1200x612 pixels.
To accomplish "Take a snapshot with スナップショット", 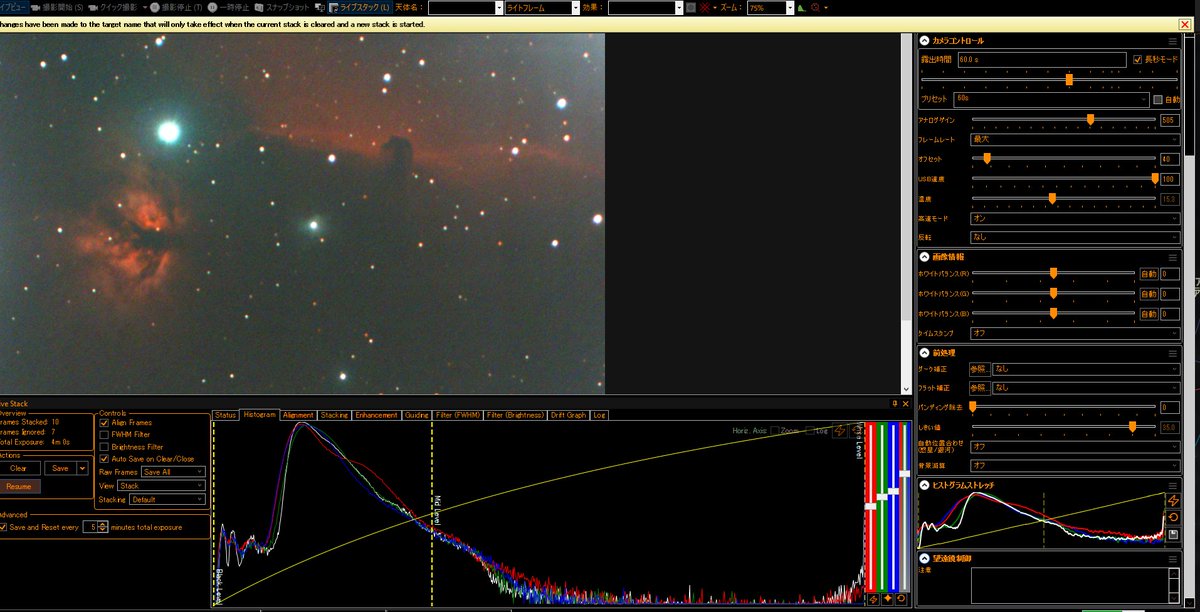I will click(x=282, y=7).
